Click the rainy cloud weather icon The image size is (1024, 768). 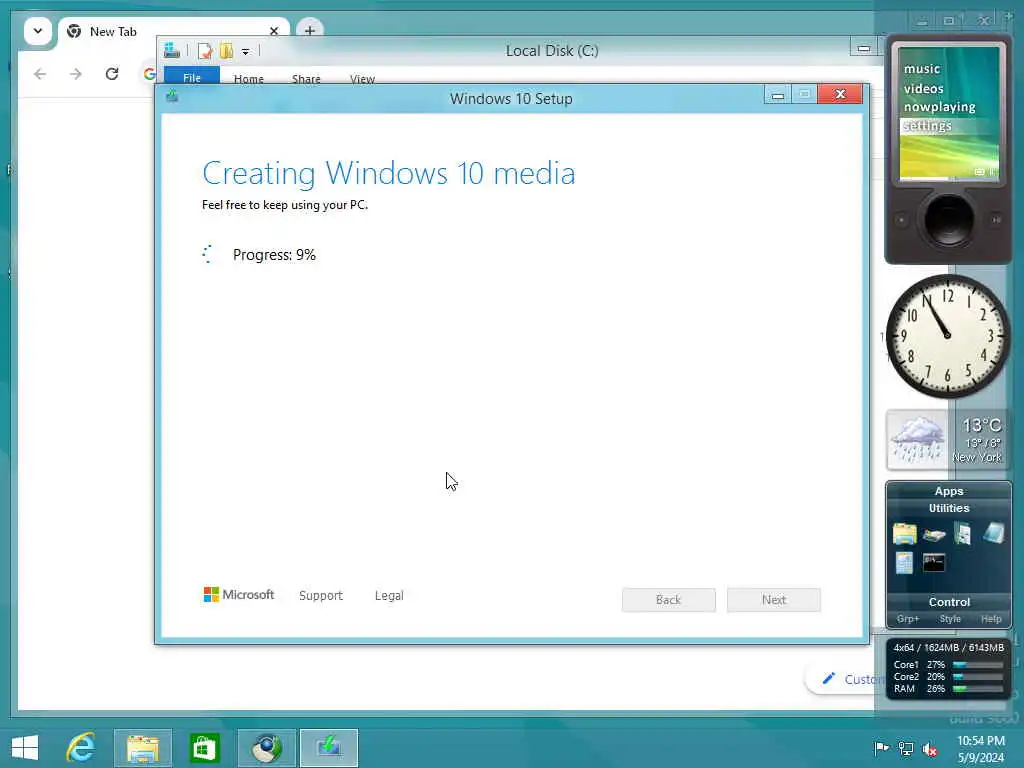pos(918,440)
